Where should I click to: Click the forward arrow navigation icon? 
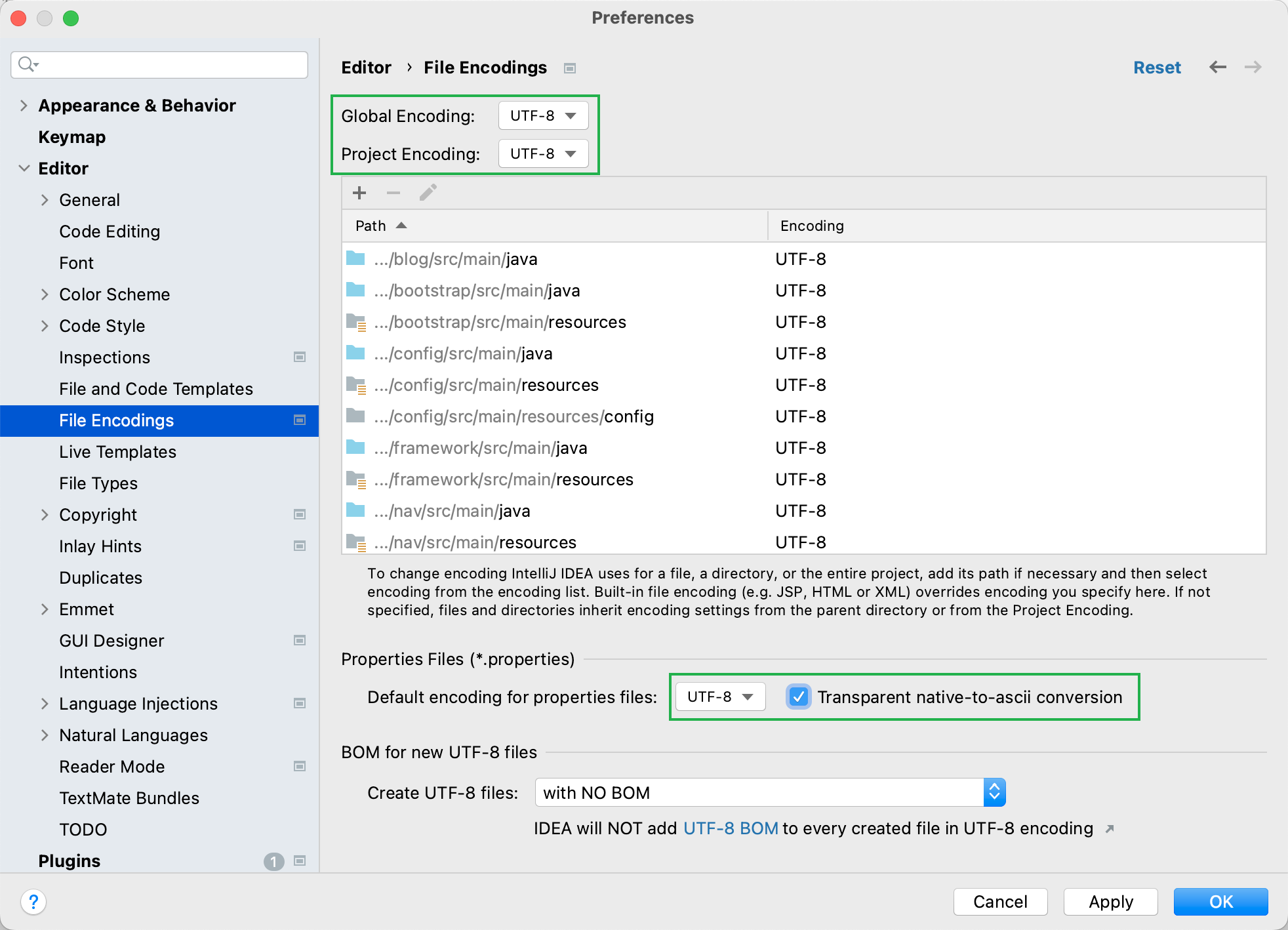click(x=1253, y=67)
